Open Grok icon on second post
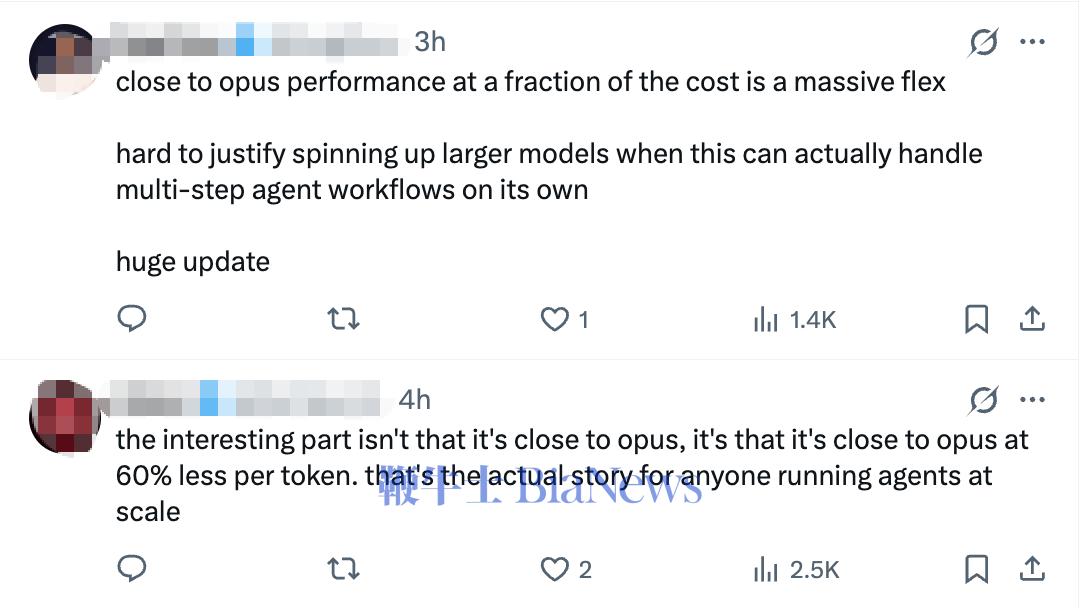1080x608 pixels. [983, 400]
